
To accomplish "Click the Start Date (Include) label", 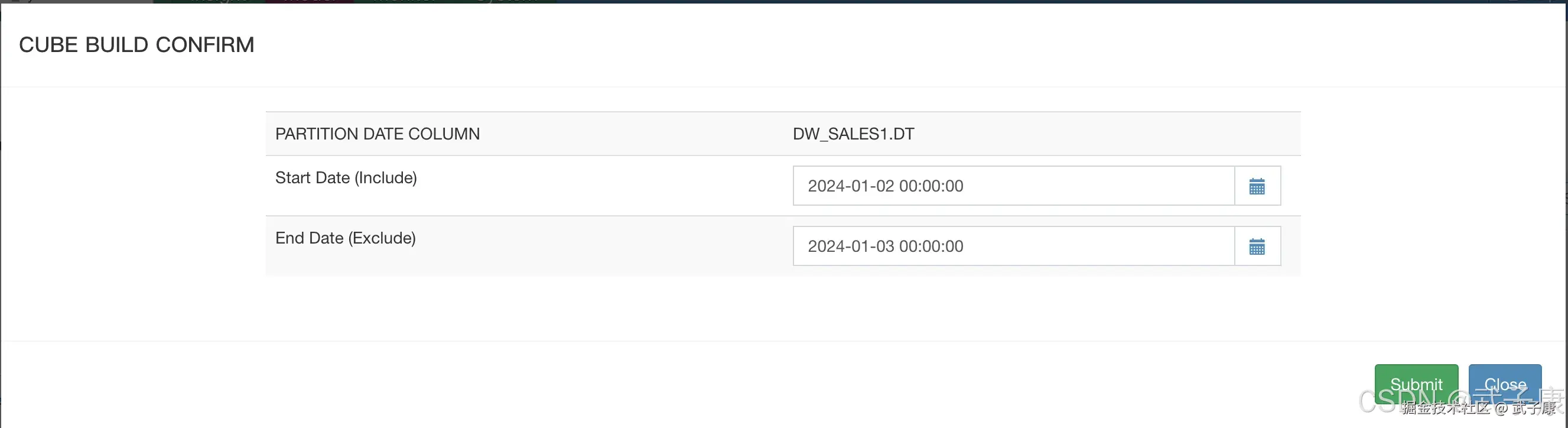I will (346, 178).
